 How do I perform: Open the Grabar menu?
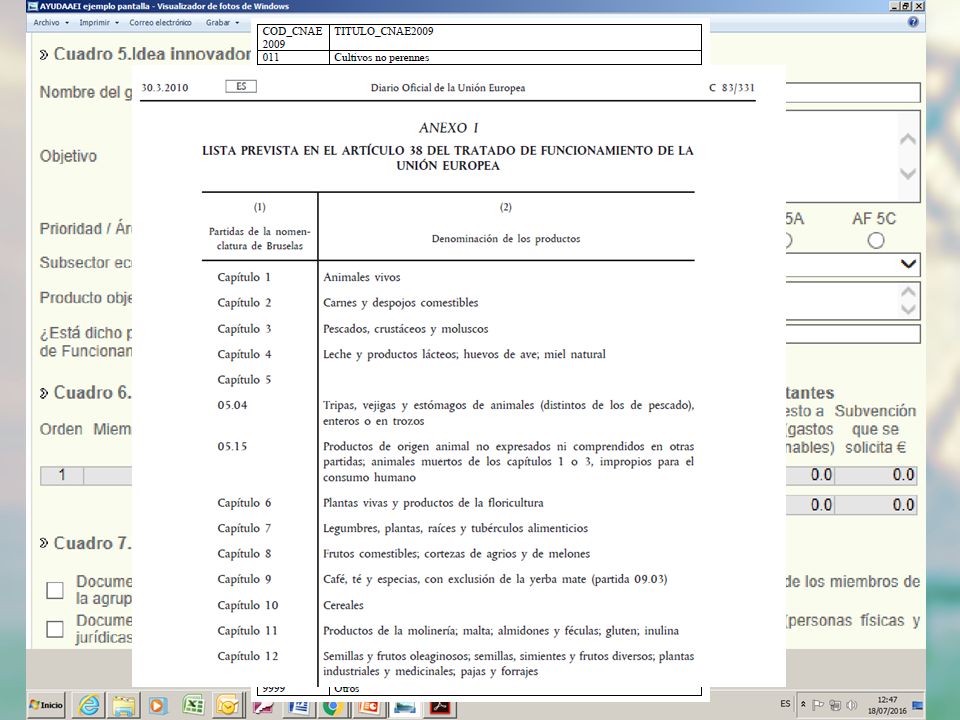point(222,23)
